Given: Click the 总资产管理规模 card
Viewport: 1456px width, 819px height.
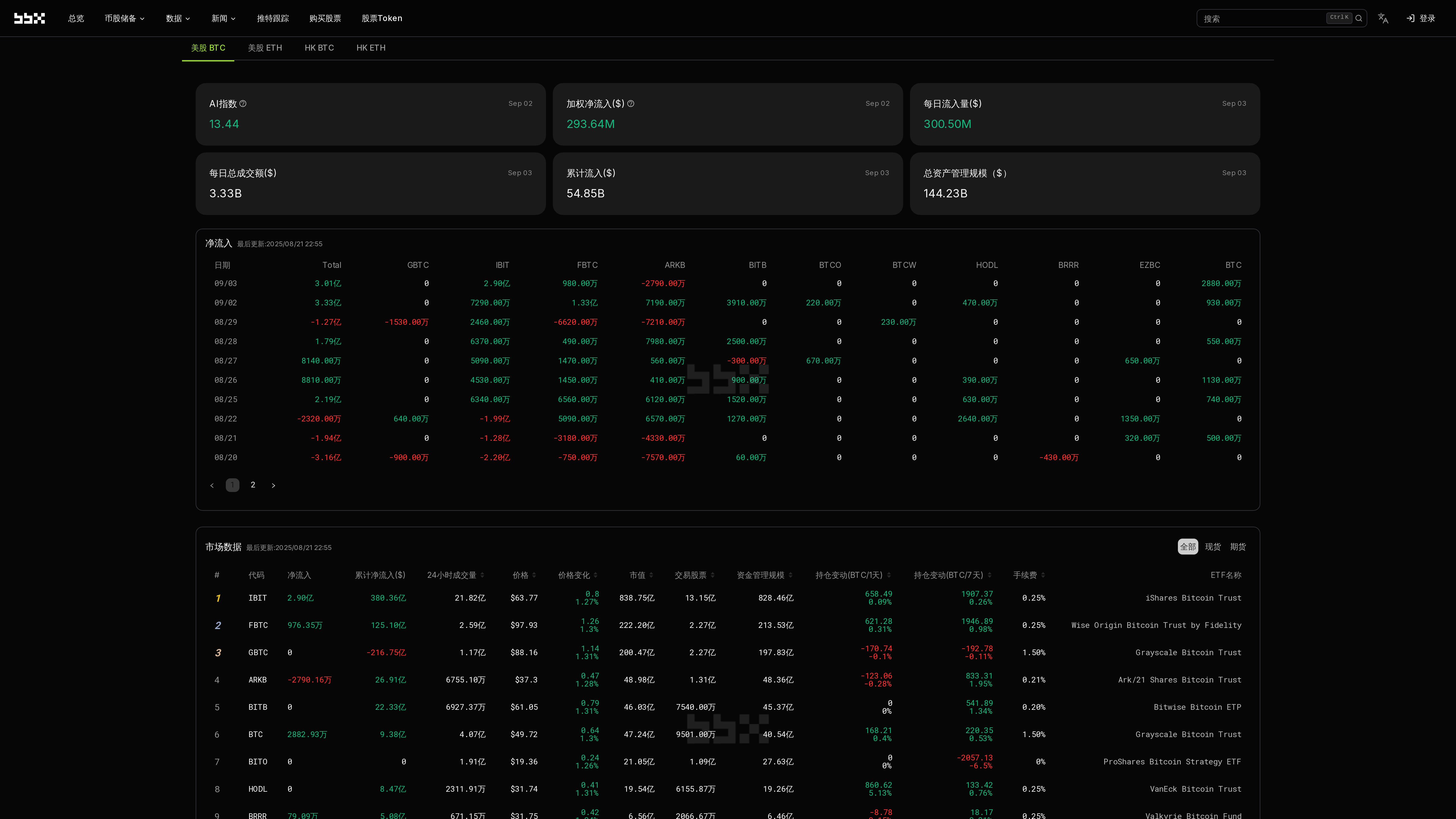Looking at the screenshot, I should click(1085, 184).
